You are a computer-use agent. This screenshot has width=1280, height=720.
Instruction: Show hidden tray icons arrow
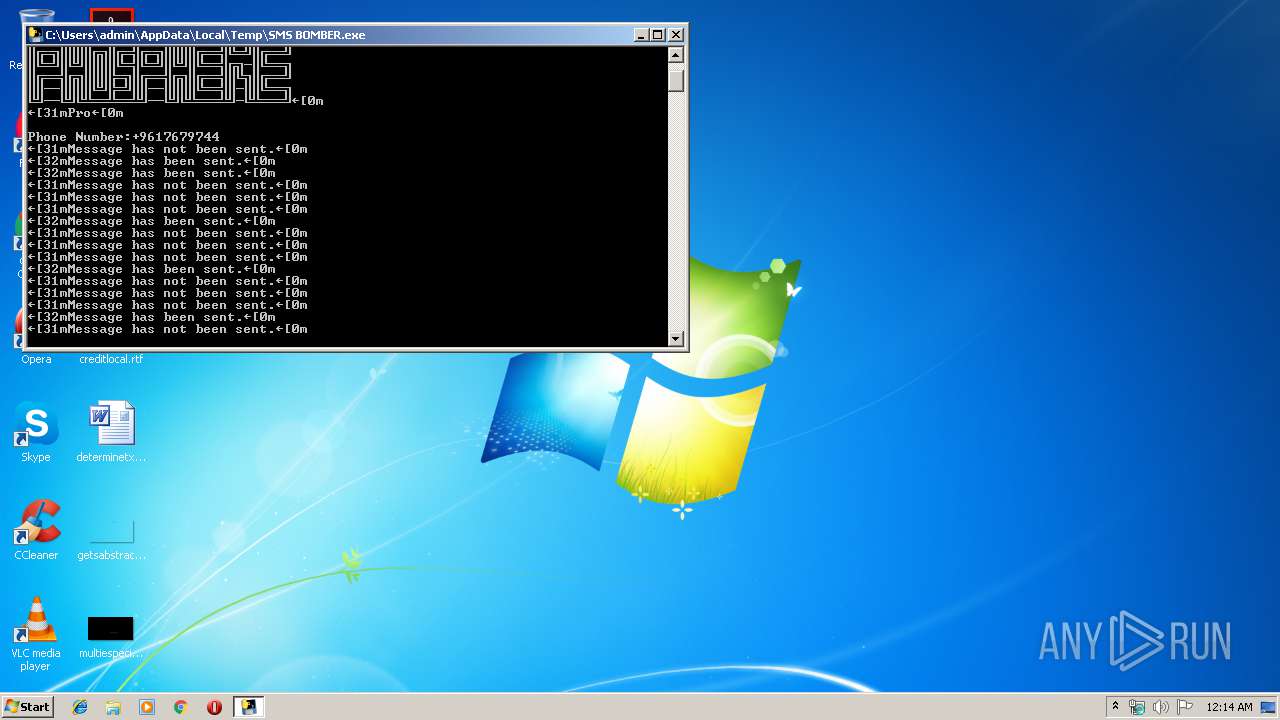(x=1115, y=707)
